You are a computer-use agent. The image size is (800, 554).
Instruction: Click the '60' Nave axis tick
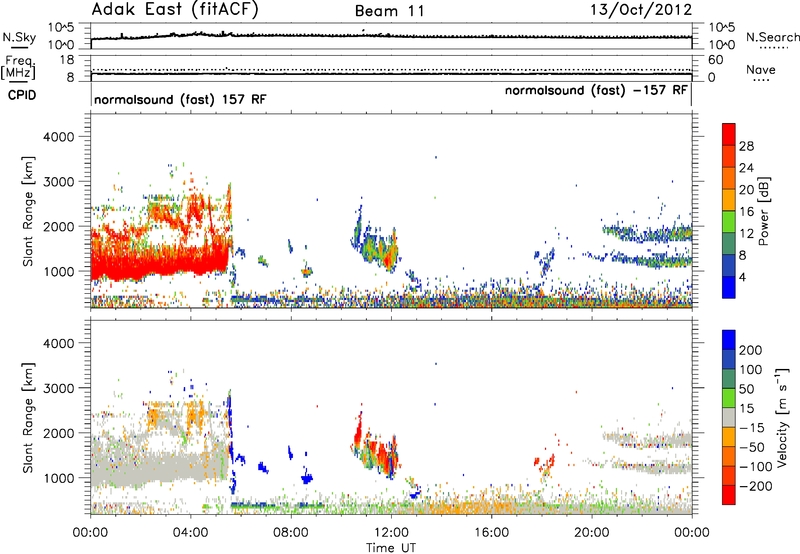(x=715, y=60)
